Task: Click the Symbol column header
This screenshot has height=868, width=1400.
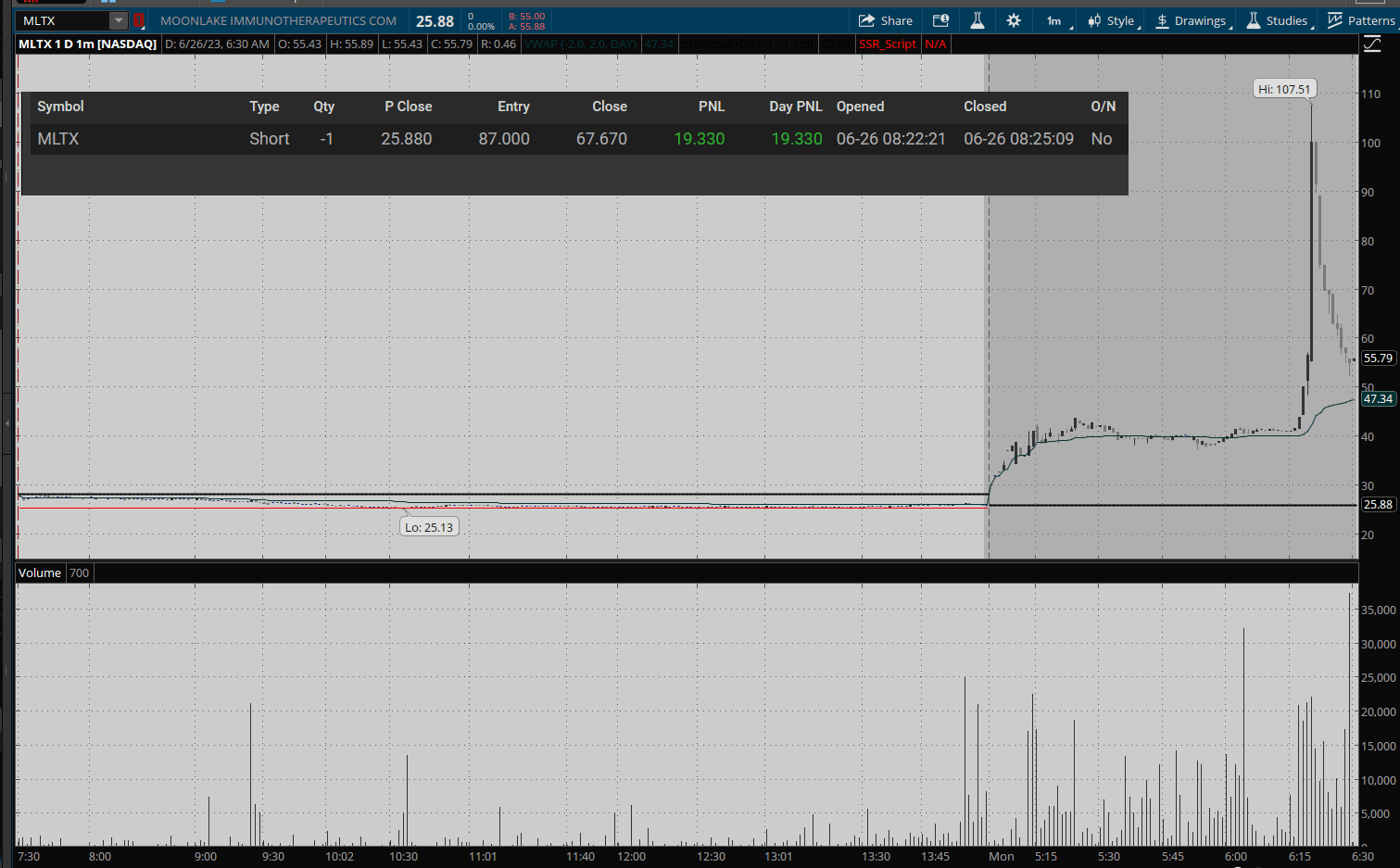Action: click(60, 107)
